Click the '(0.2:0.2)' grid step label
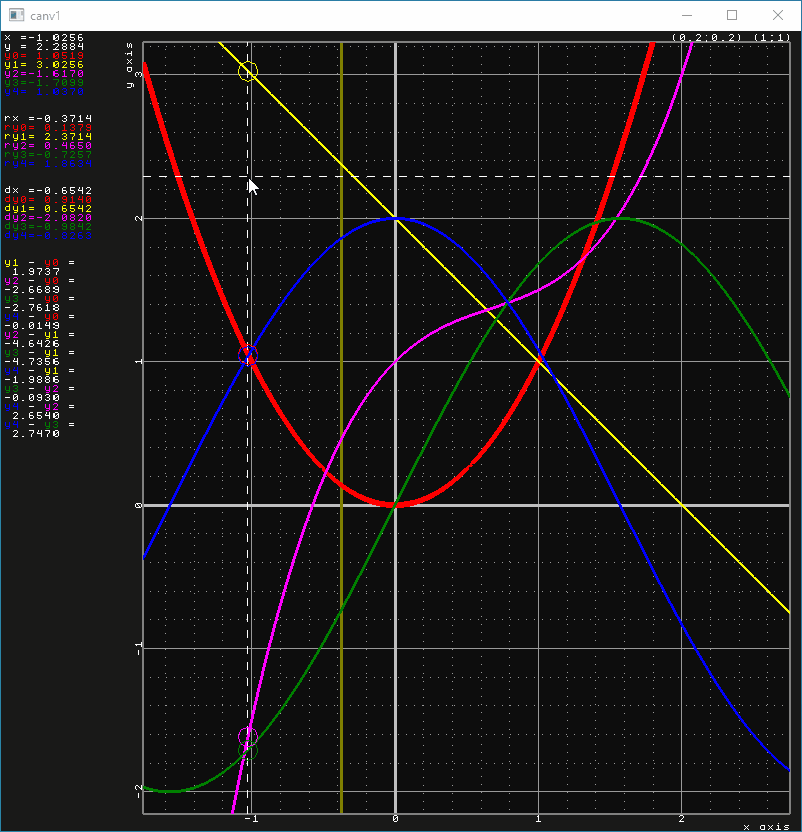The width and height of the screenshot is (802, 832). point(707,38)
